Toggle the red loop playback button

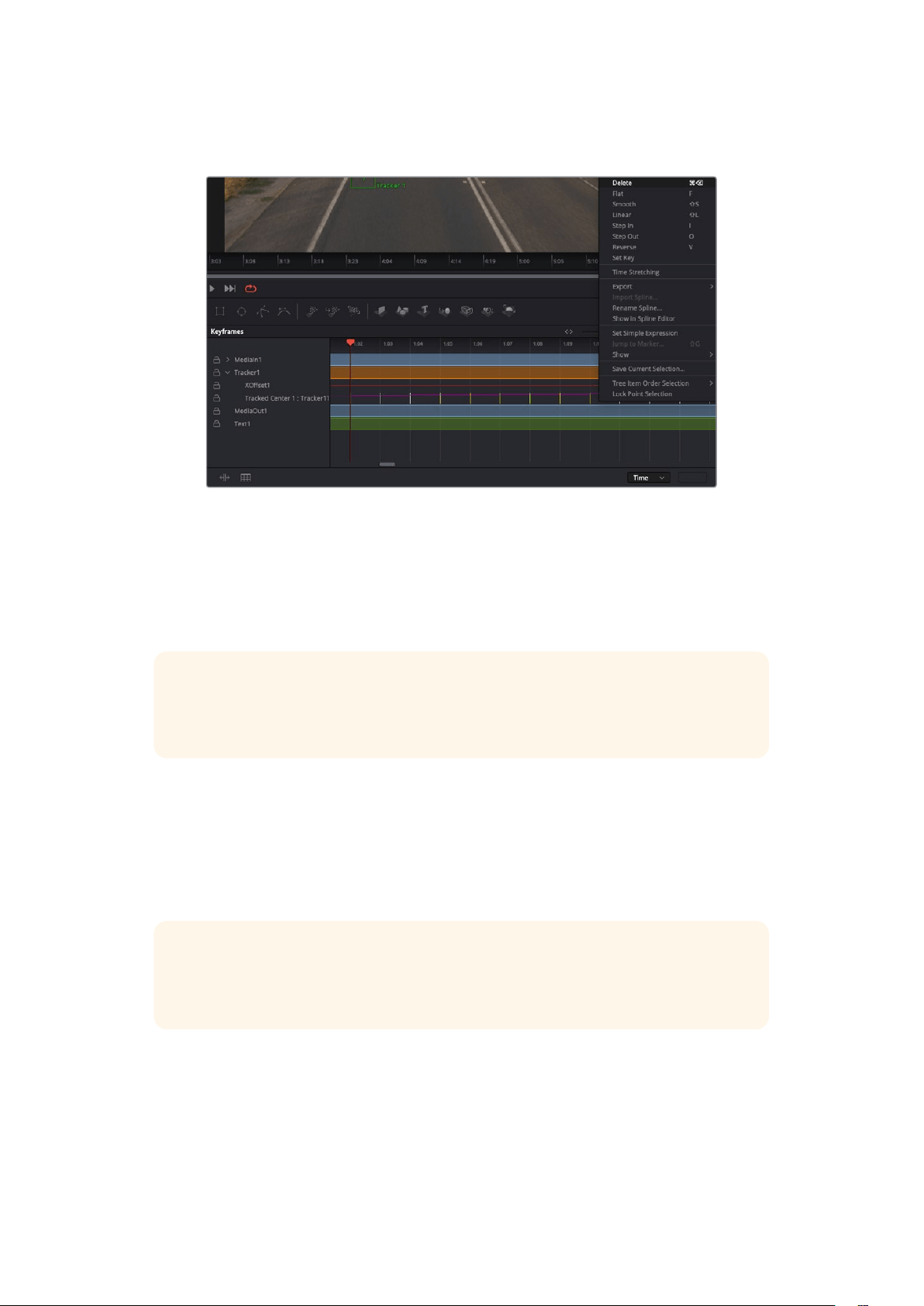coord(250,288)
